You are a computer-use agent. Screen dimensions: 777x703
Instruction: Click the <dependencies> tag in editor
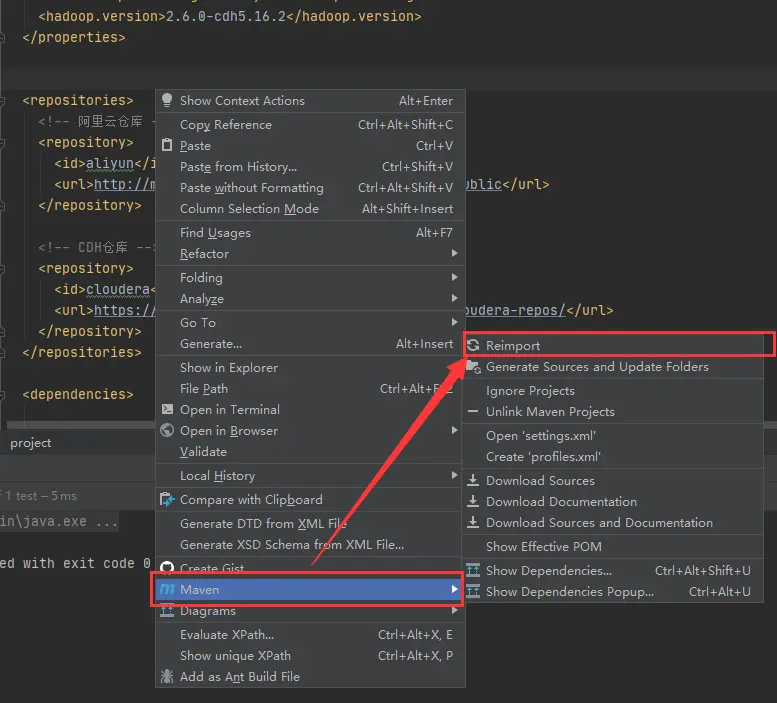(78, 394)
